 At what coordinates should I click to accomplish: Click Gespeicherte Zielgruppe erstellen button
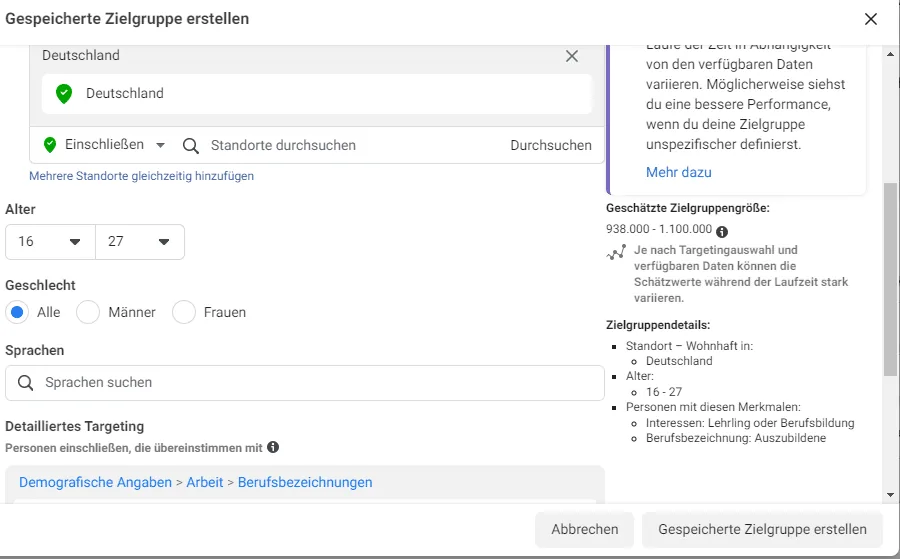[762, 529]
